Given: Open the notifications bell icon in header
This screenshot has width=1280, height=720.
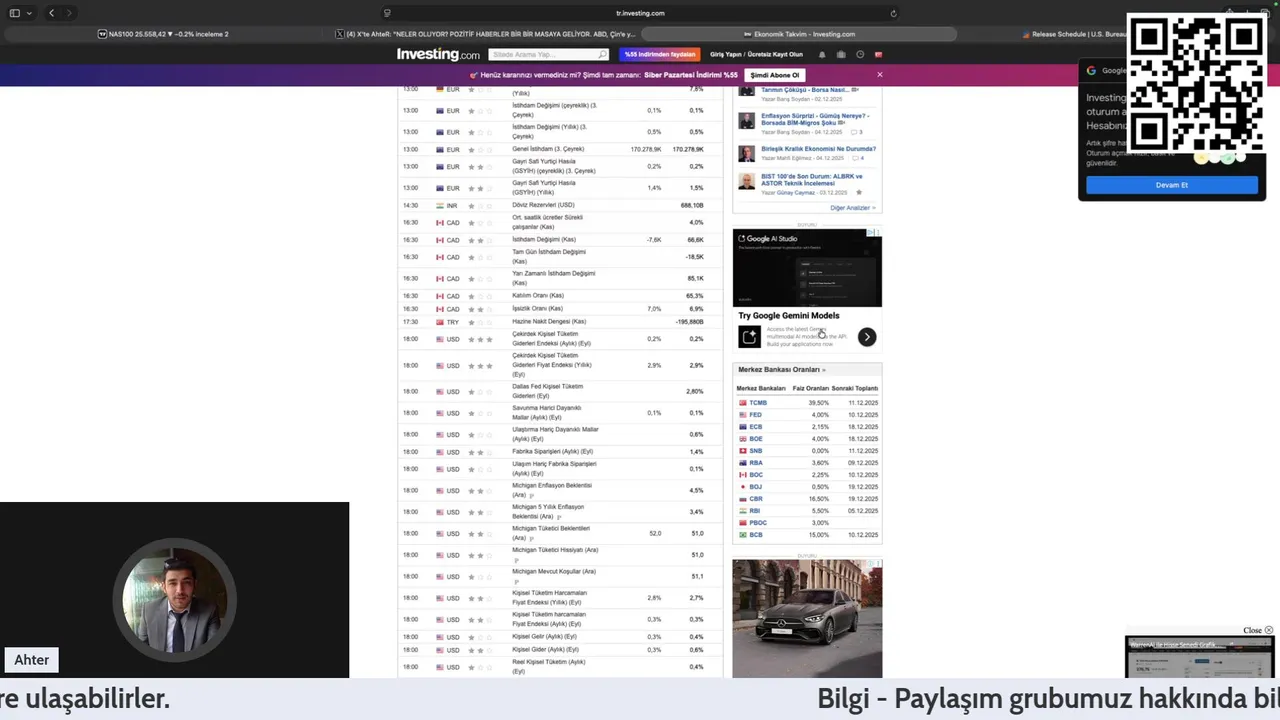Looking at the screenshot, I should [822, 54].
